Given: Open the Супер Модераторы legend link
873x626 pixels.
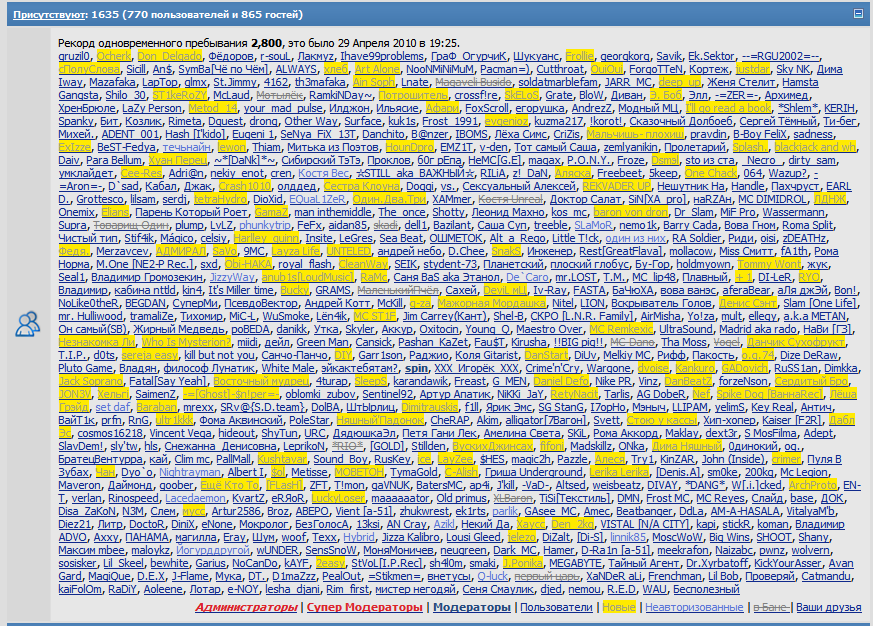Looking at the screenshot, I should (365, 607).
